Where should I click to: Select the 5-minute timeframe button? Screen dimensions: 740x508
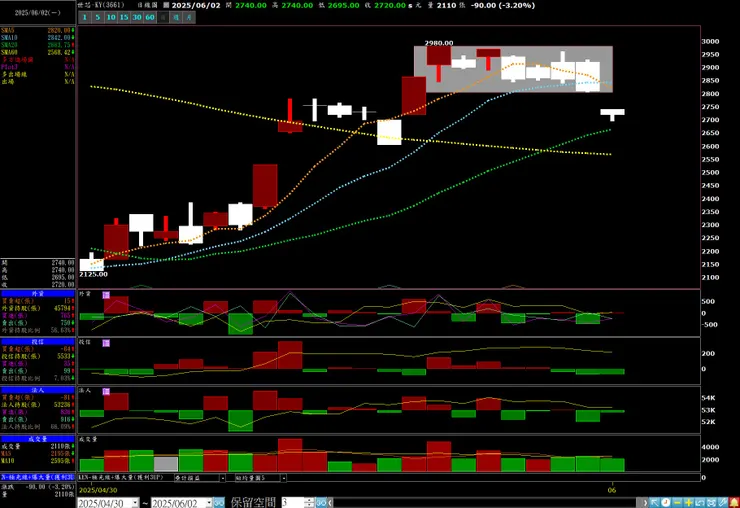97,17
